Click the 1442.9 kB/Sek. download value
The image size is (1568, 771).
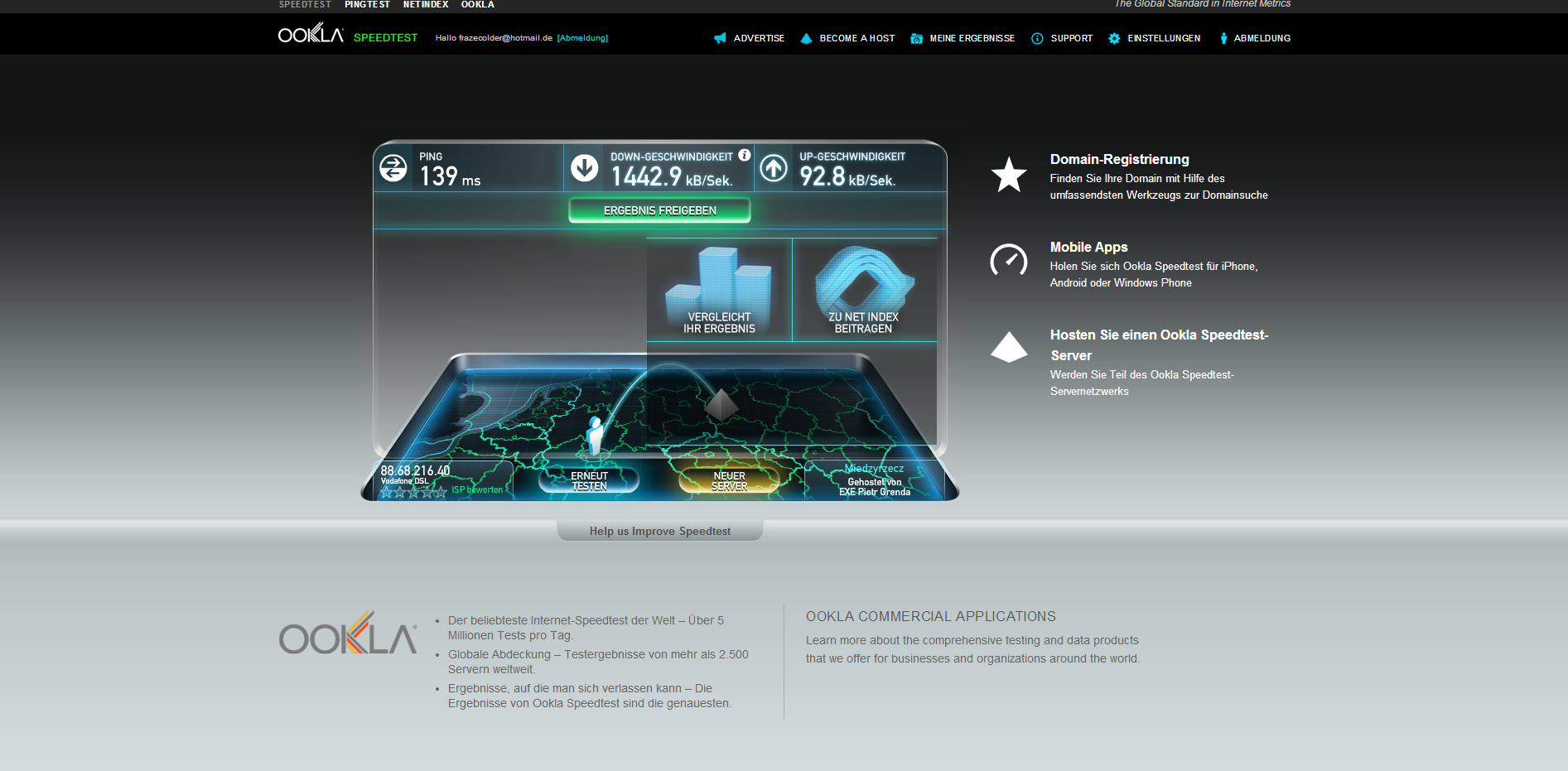tap(672, 176)
